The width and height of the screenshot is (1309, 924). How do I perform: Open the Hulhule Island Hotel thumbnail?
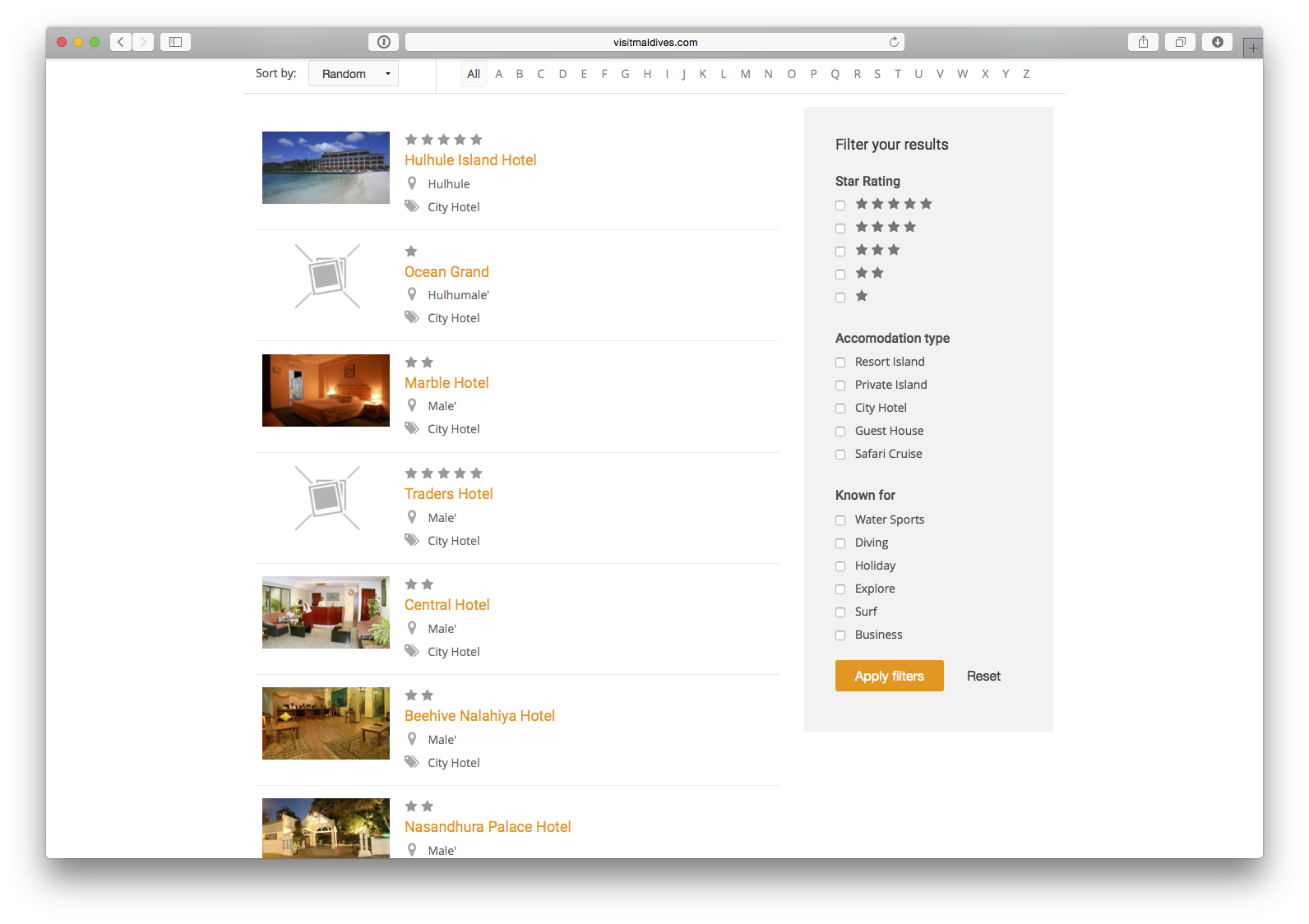click(x=326, y=168)
